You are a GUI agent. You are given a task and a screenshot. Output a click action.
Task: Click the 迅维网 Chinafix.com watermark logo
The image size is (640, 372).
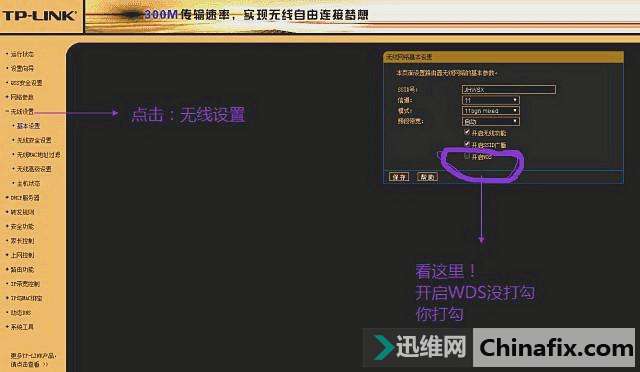[499, 347]
